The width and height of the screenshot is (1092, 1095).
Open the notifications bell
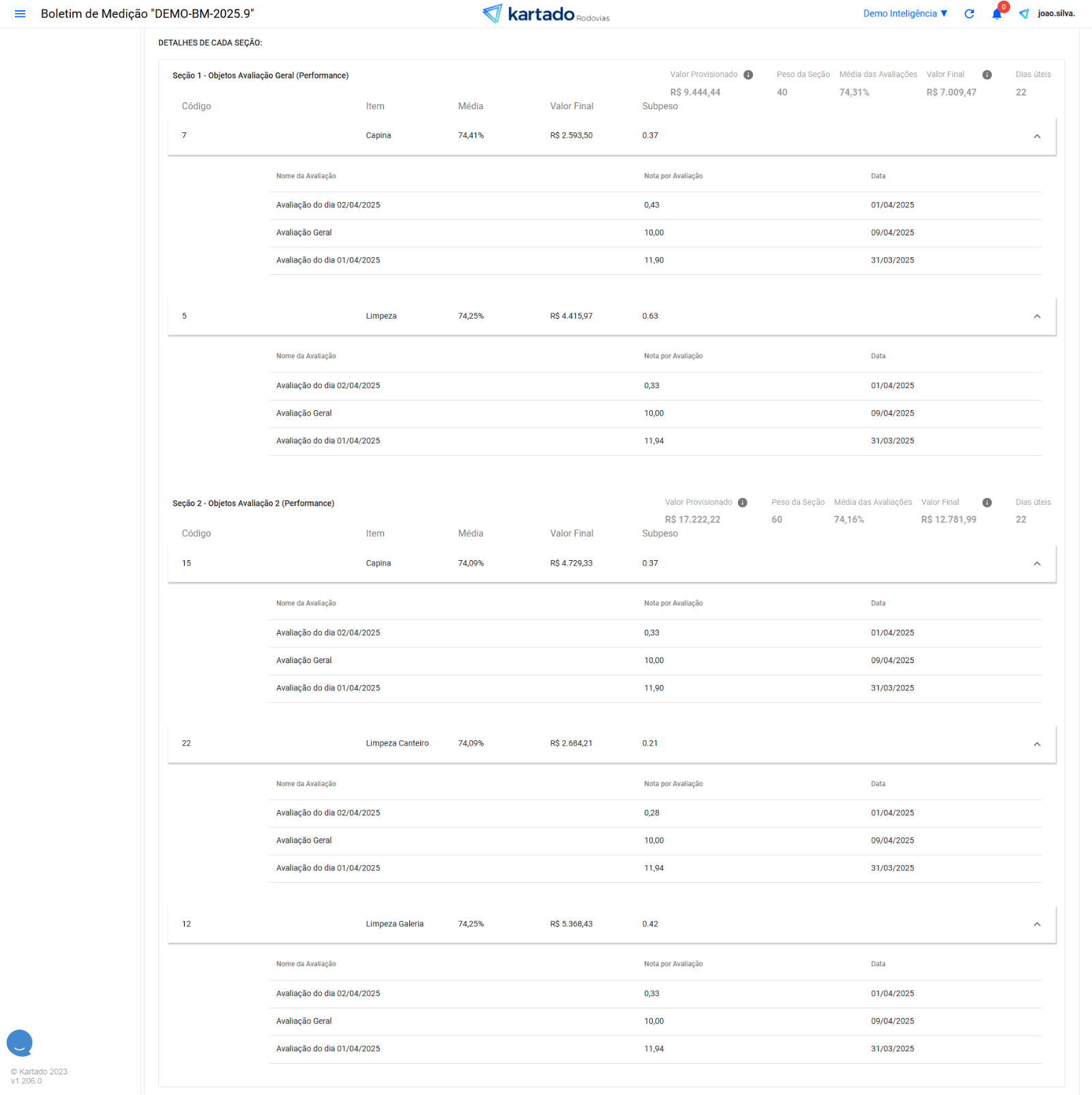[997, 14]
